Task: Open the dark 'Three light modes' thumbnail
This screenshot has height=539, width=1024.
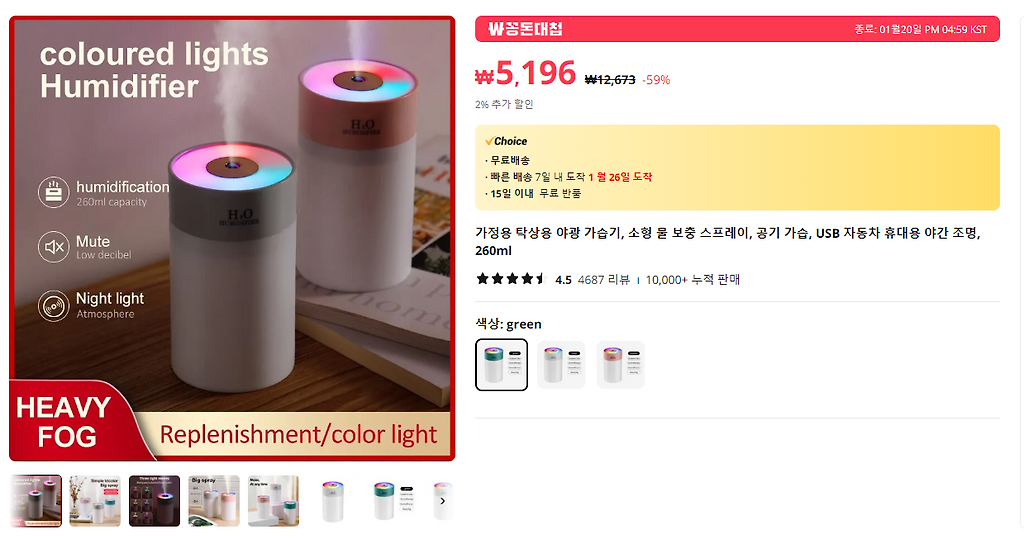Action: tap(155, 501)
